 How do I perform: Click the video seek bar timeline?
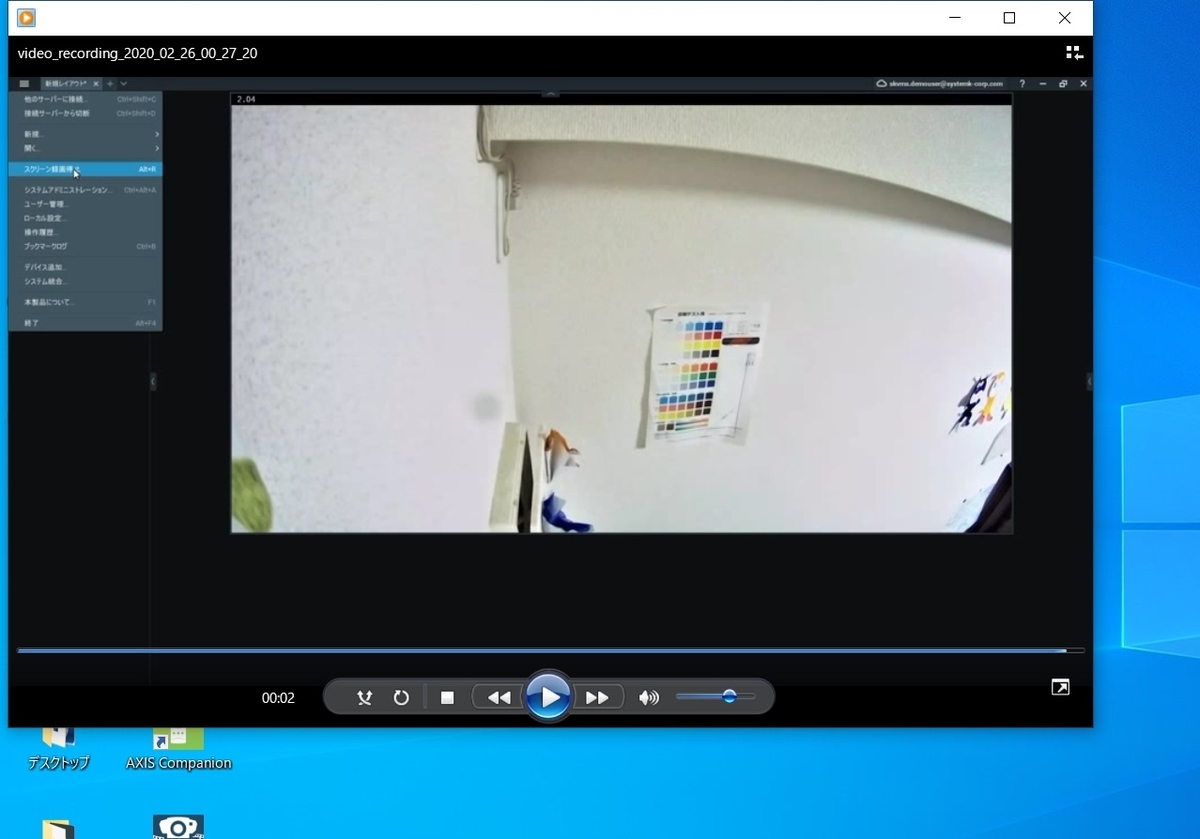coord(550,650)
